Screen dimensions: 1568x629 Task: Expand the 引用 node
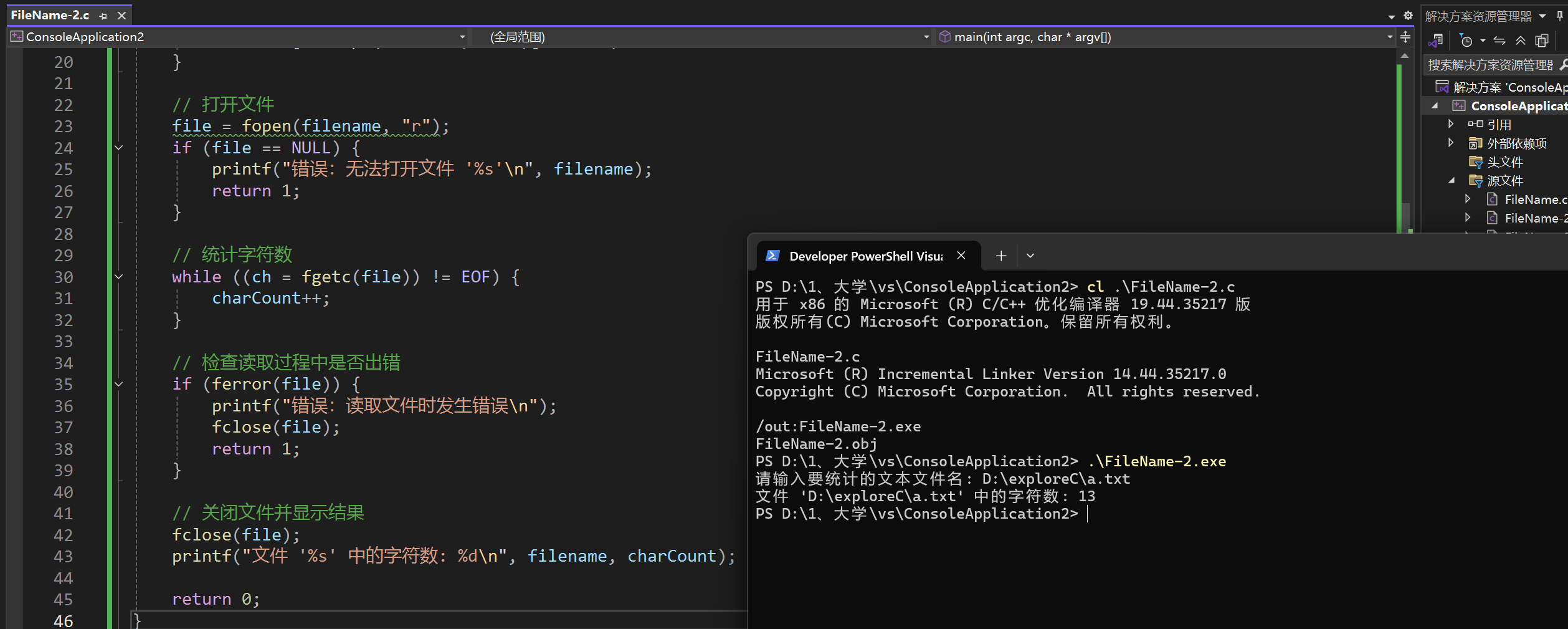pyautogui.click(x=1451, y=125)
